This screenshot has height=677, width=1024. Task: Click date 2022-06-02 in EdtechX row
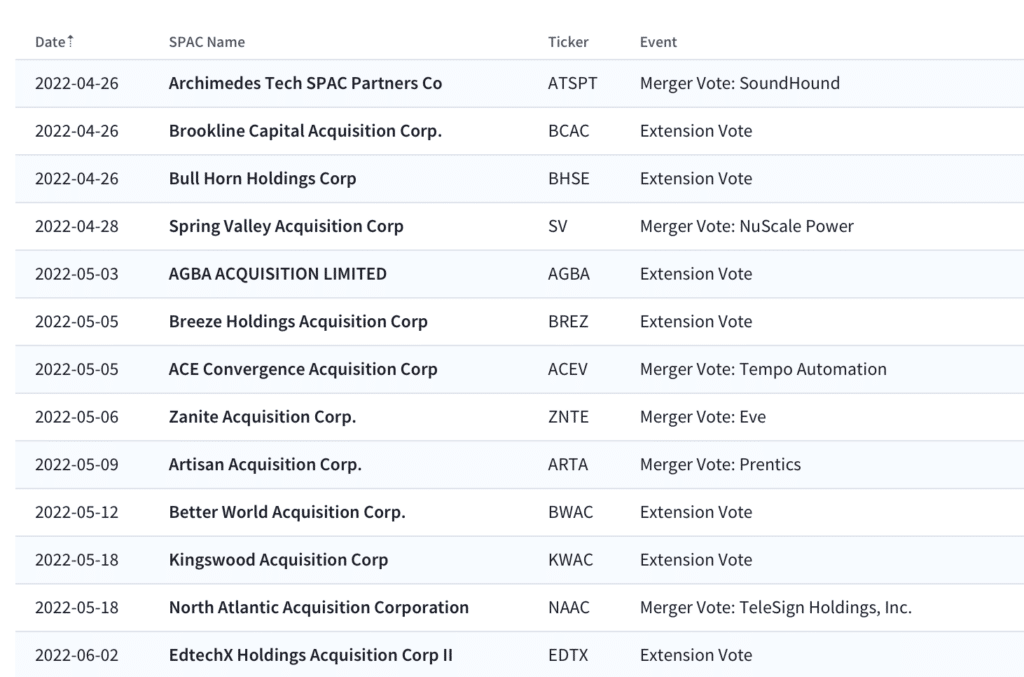pyautogui.click(x=77, y=655)
